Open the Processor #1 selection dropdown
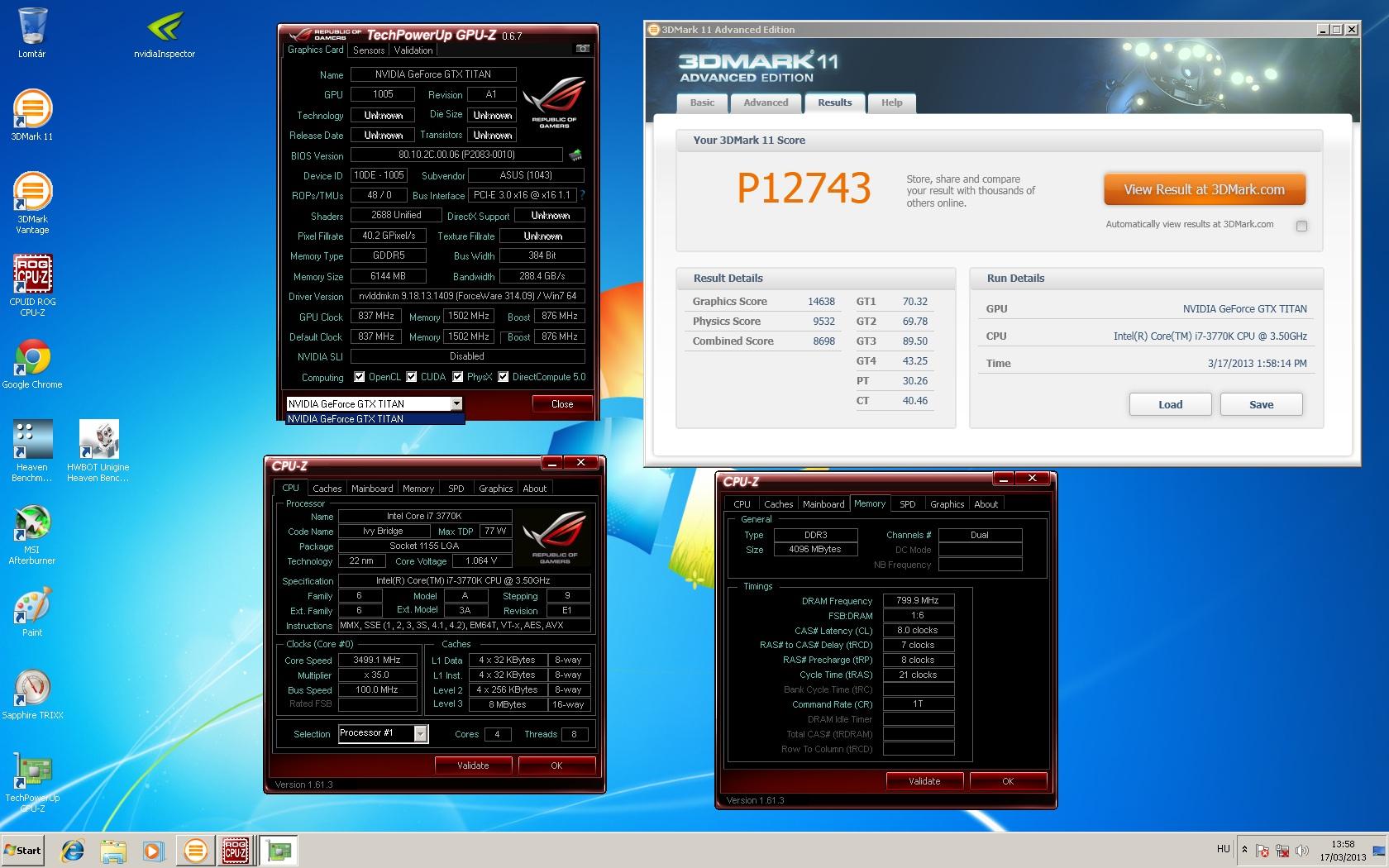 click(421, 733)
